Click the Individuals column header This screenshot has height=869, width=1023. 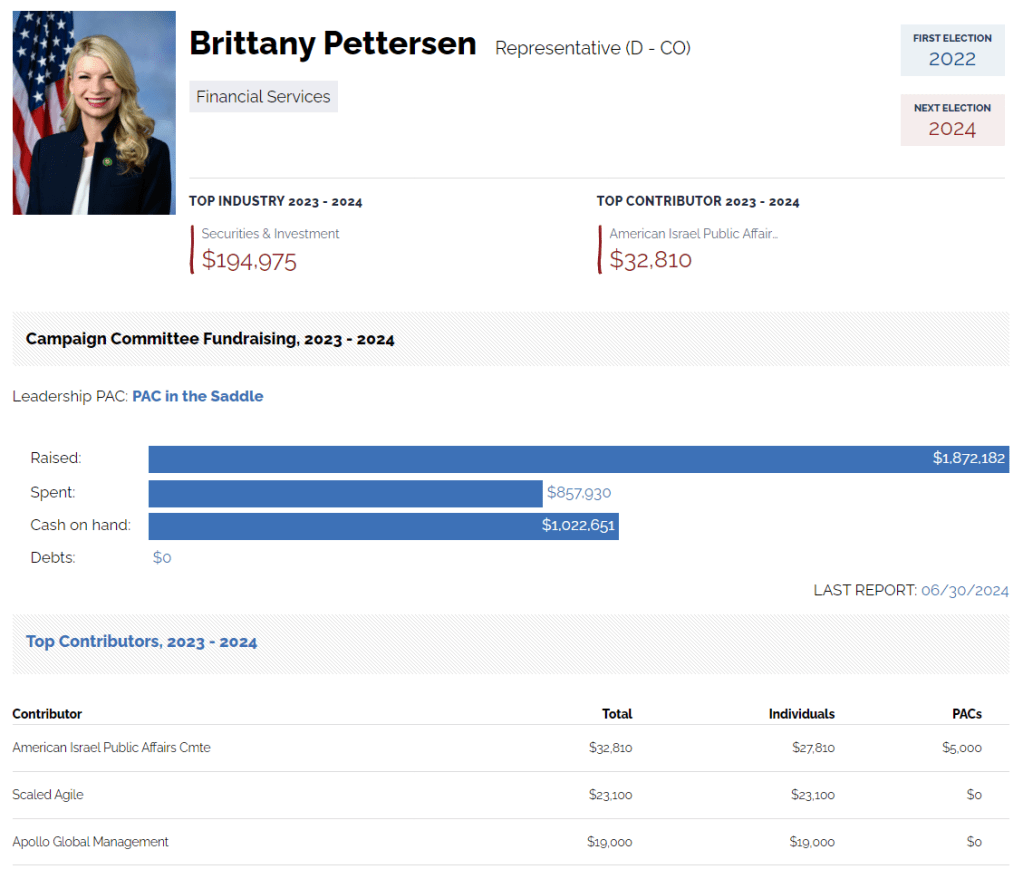[801, 714]
